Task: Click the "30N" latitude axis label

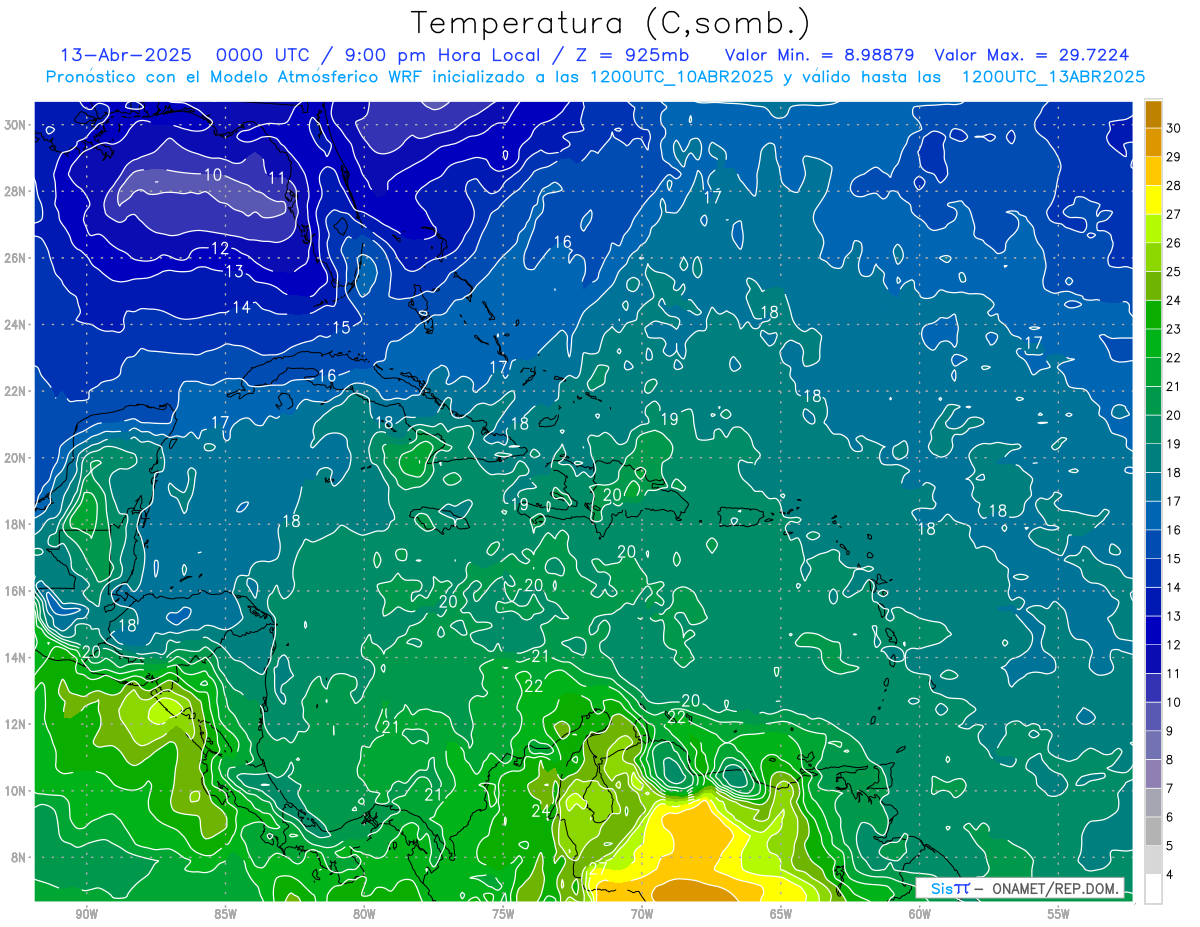Action: [15, 125]
